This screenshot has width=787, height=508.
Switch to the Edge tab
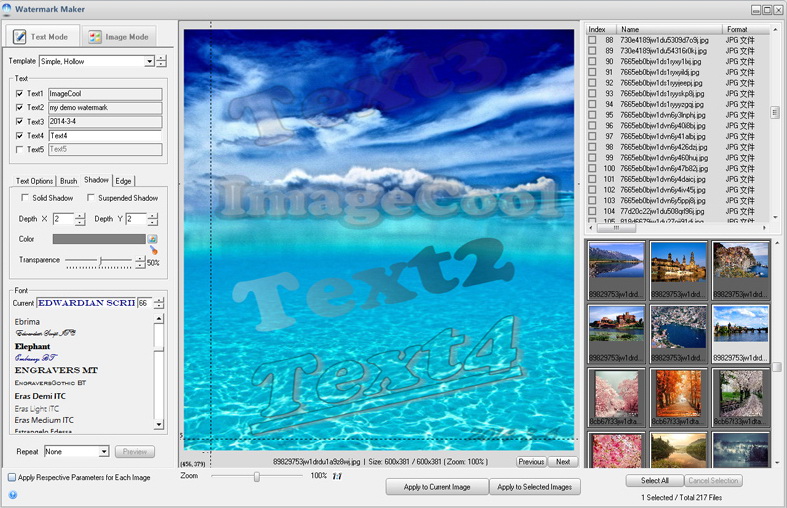[x=123, y=181]
